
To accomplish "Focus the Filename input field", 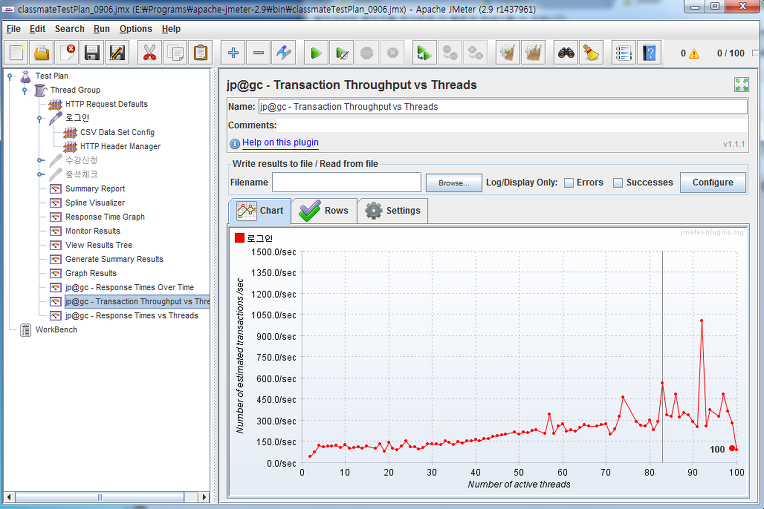I will tap(346, 183).
